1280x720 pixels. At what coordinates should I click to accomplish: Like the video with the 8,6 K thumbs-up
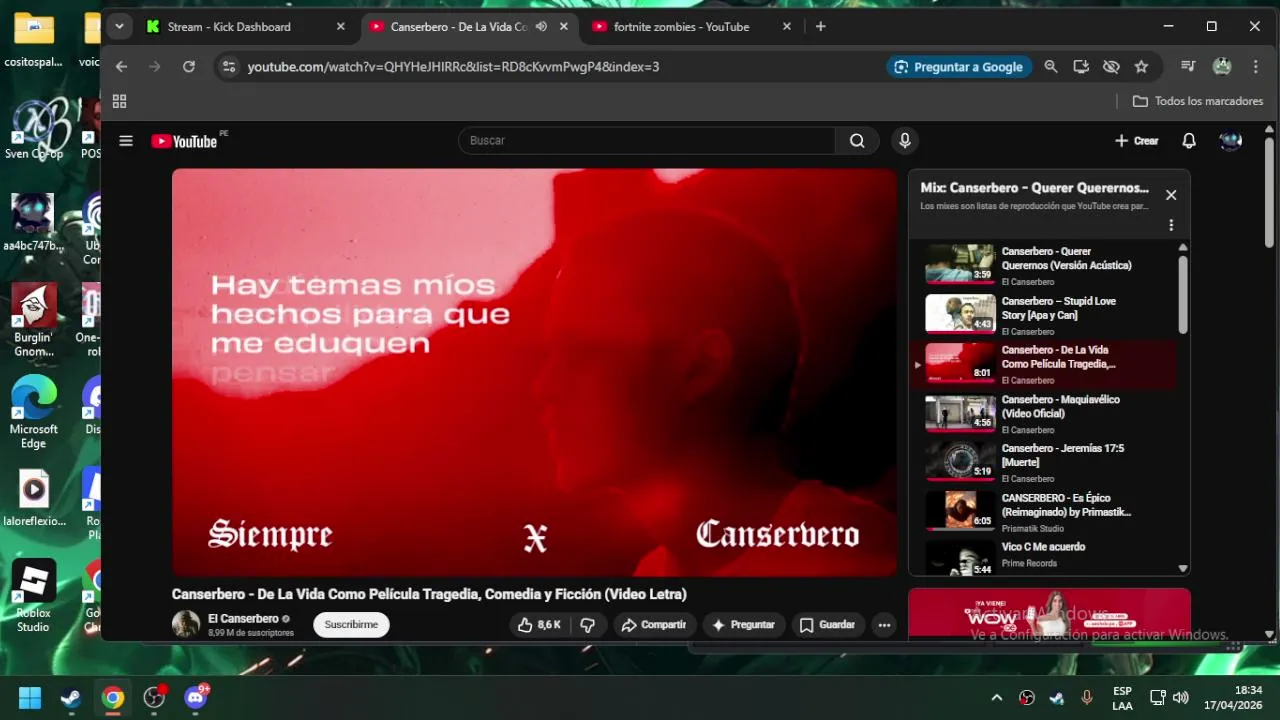[539, 625]
